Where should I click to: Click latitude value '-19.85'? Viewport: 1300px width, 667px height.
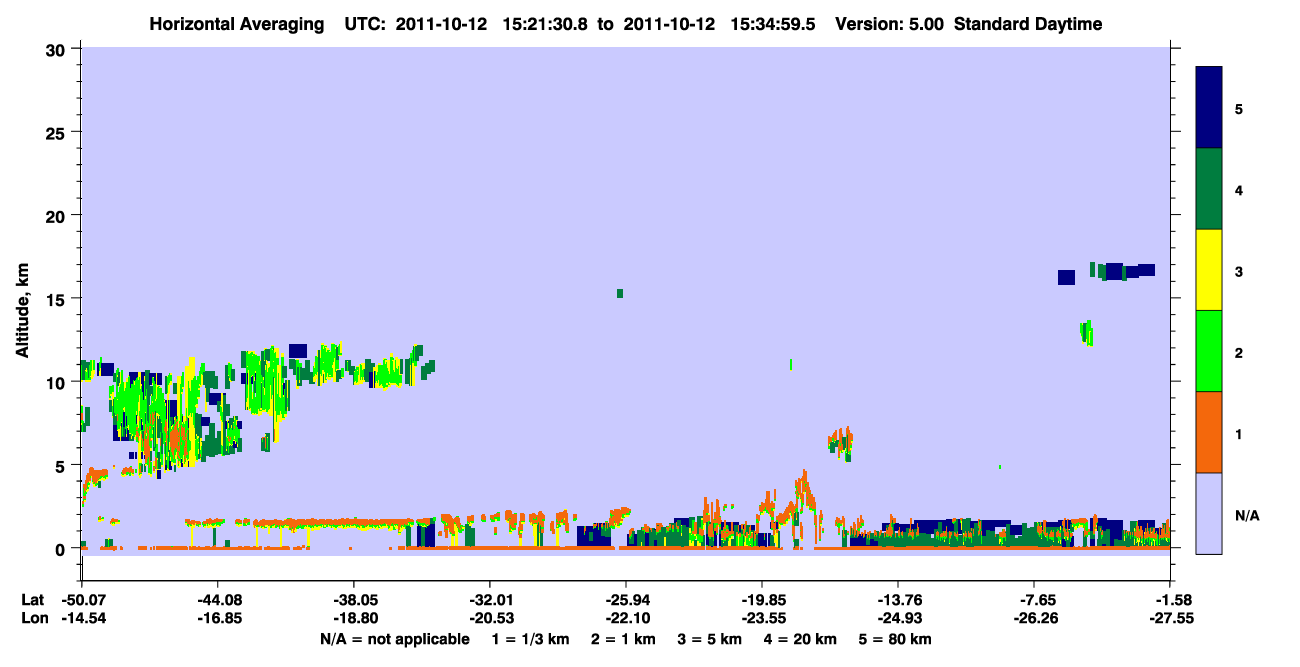761,600
